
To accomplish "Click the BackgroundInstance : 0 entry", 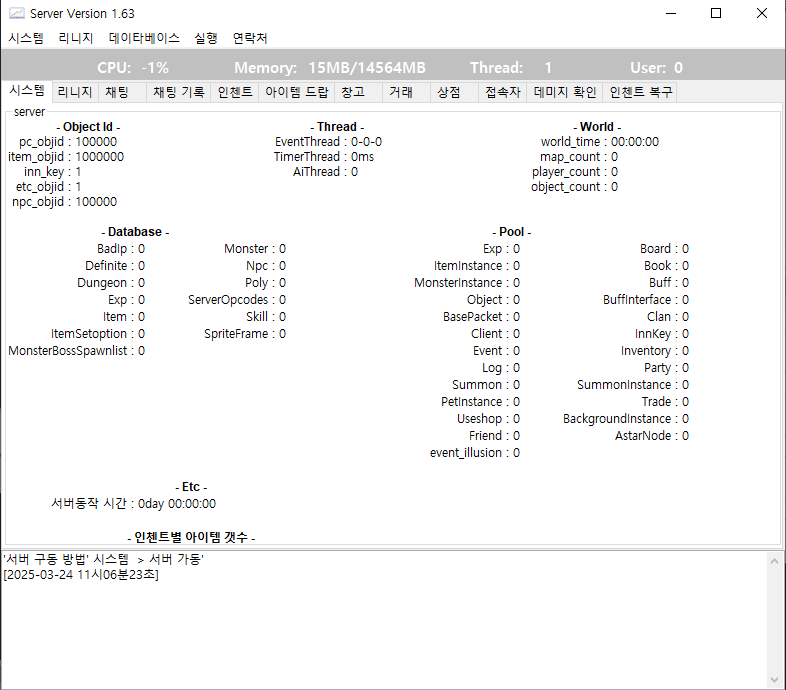I will tap(626, 419).
